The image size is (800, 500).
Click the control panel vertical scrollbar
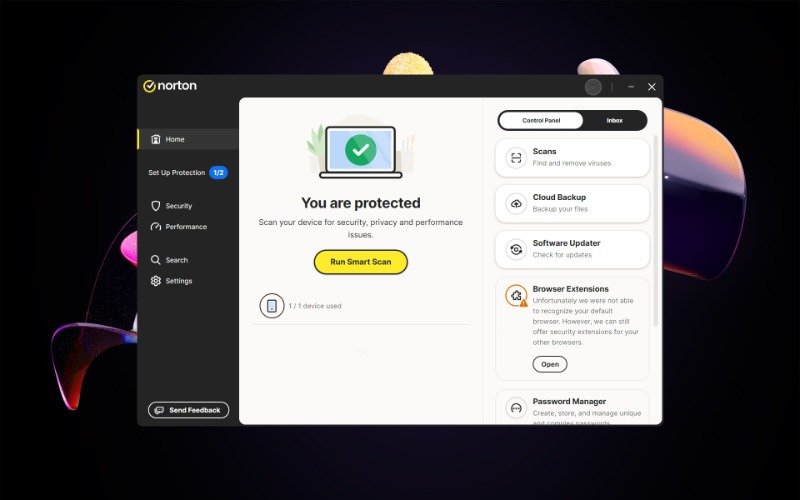pyautogui.click(x=656, y=231)
